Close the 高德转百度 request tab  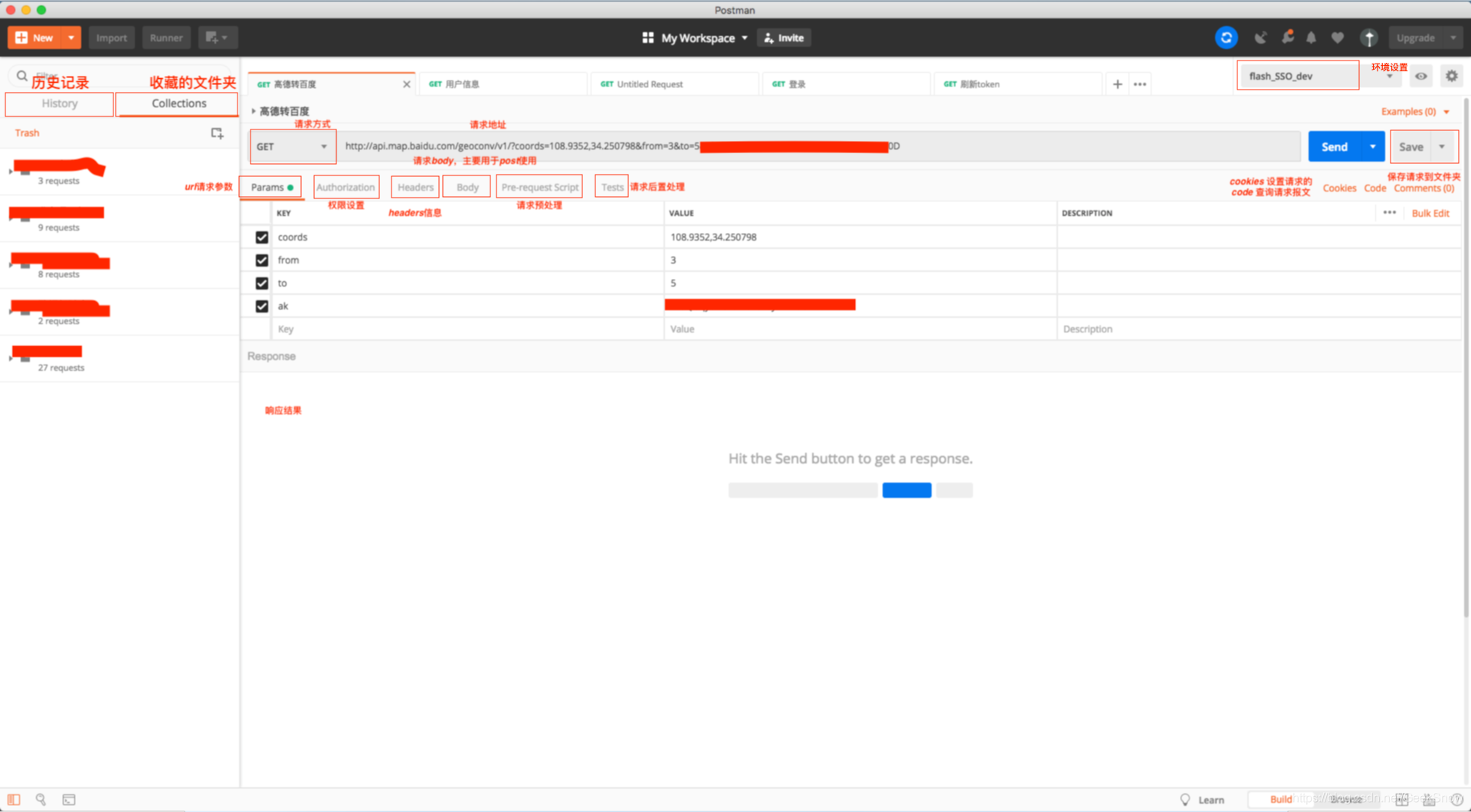pos(407,84)
